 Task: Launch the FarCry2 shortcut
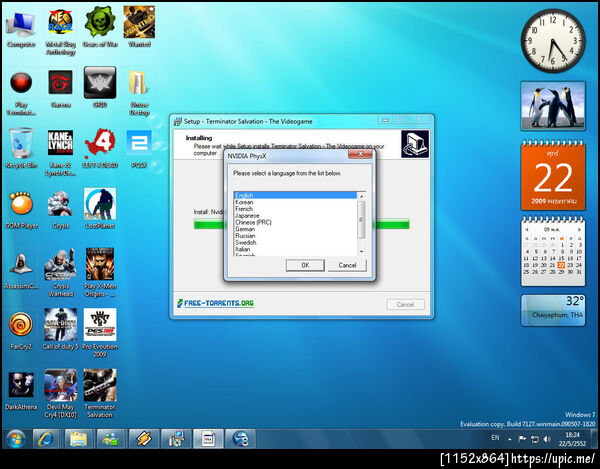[21, 331]
